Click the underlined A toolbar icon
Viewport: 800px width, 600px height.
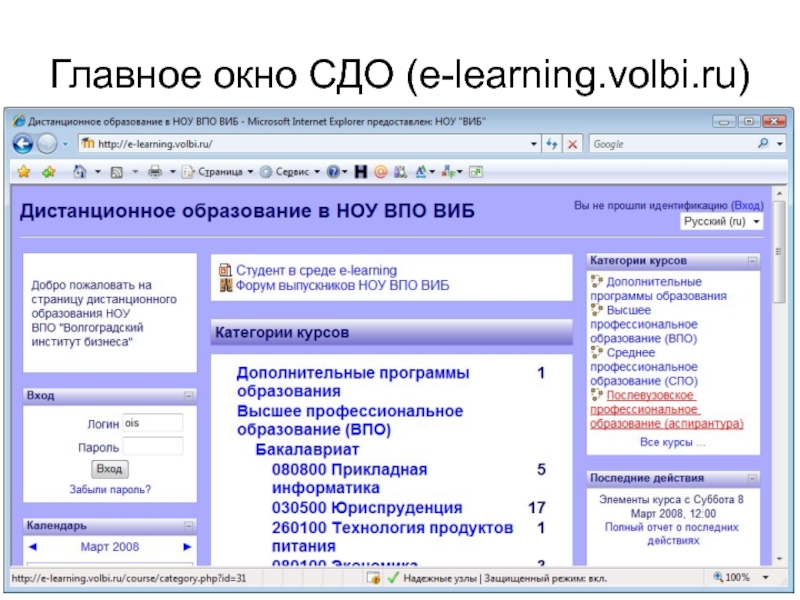(x=421, y=172)
